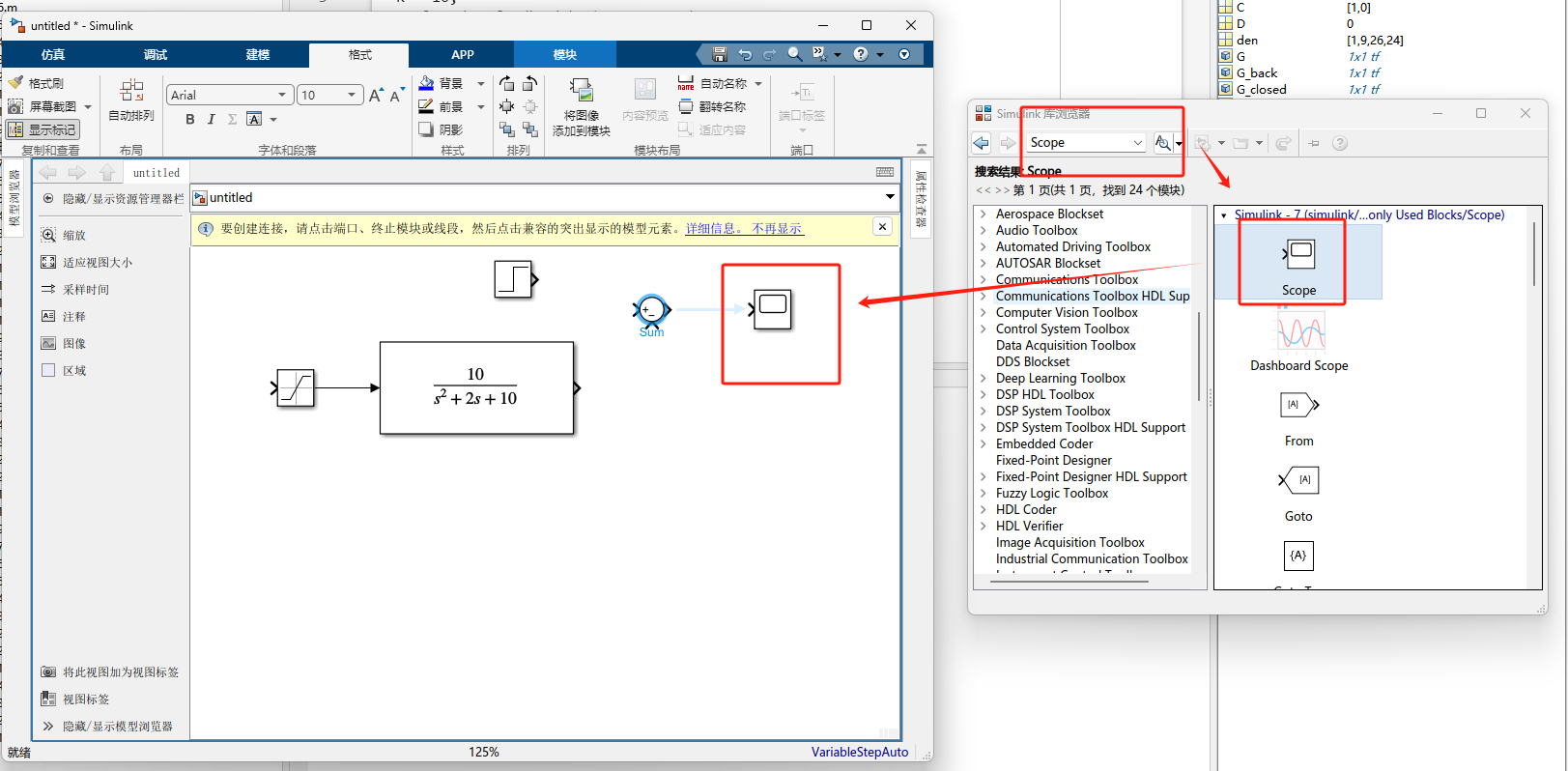Dismiss the yellow connection tip banner
The width and height of the screenshot is (1568, 771).
(882, 226)
